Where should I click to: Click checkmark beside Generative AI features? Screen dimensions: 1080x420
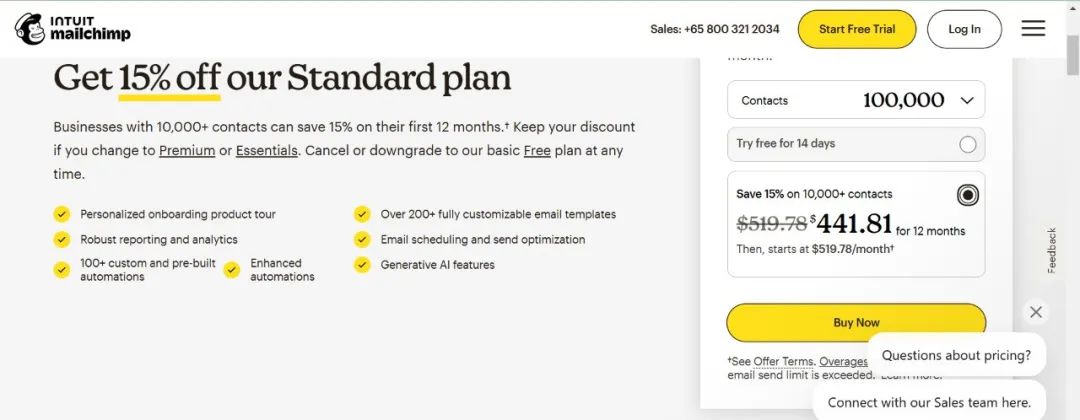(362, 265)
